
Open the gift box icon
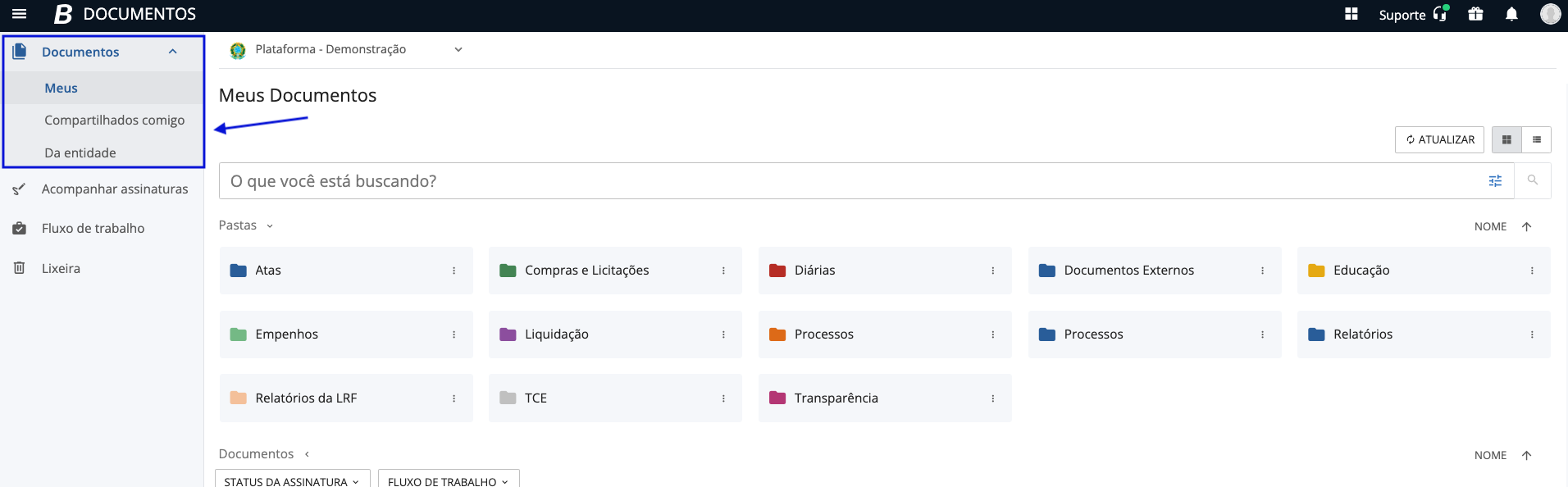coord(1475,14)
